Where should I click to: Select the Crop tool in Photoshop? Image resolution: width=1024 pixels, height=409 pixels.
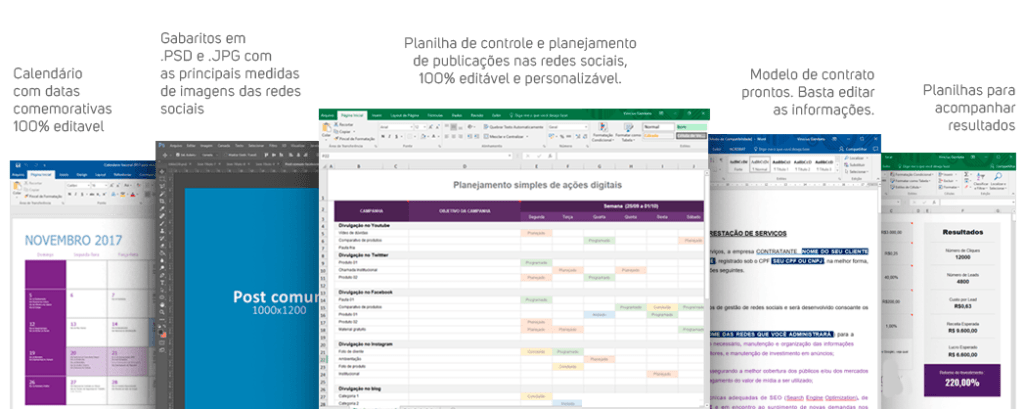pyautogui.click(x=162, y=201)
